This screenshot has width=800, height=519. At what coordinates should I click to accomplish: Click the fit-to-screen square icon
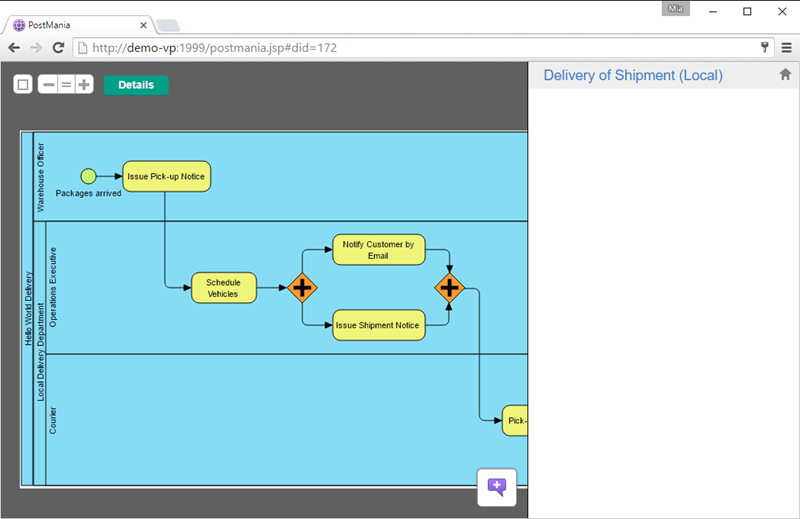(23, 85)
